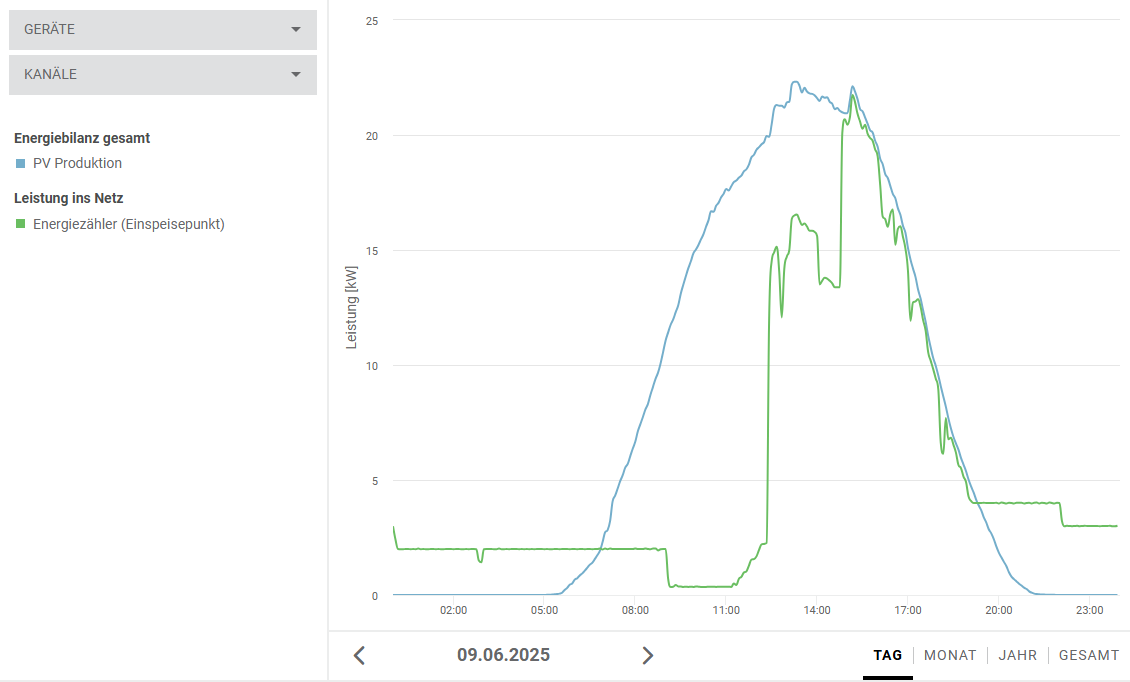Click the green Energiezähler legend square
1130x682 pixels.
pyautogui.click(x=20, y=224)
